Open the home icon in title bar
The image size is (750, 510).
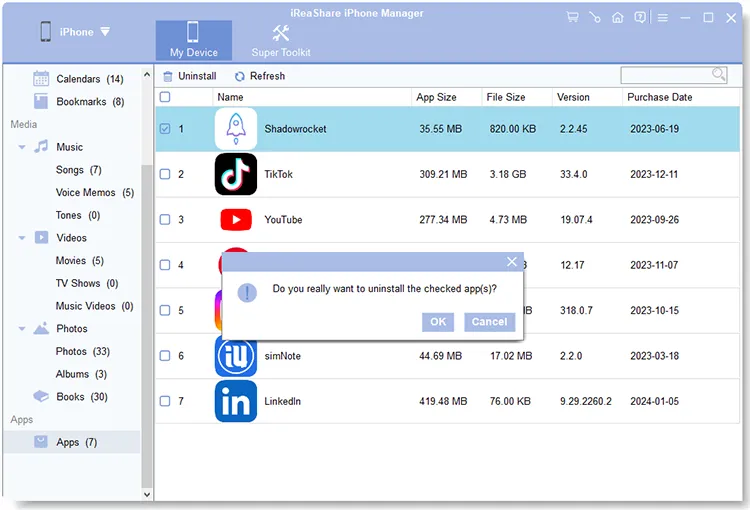pyautogui.click(x=618, y=18)
